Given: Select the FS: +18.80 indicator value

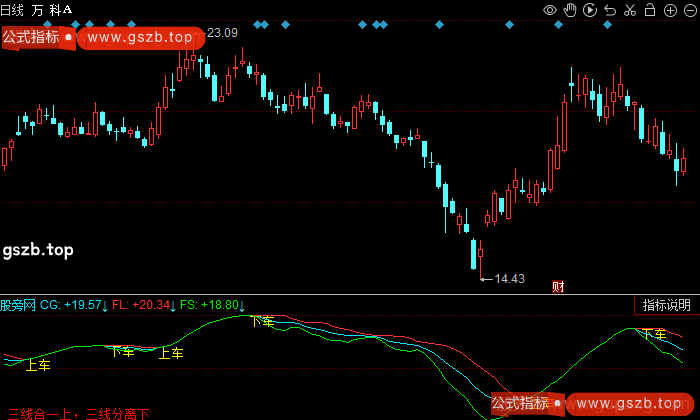Looking at the screenshot, I should (211, 304).
